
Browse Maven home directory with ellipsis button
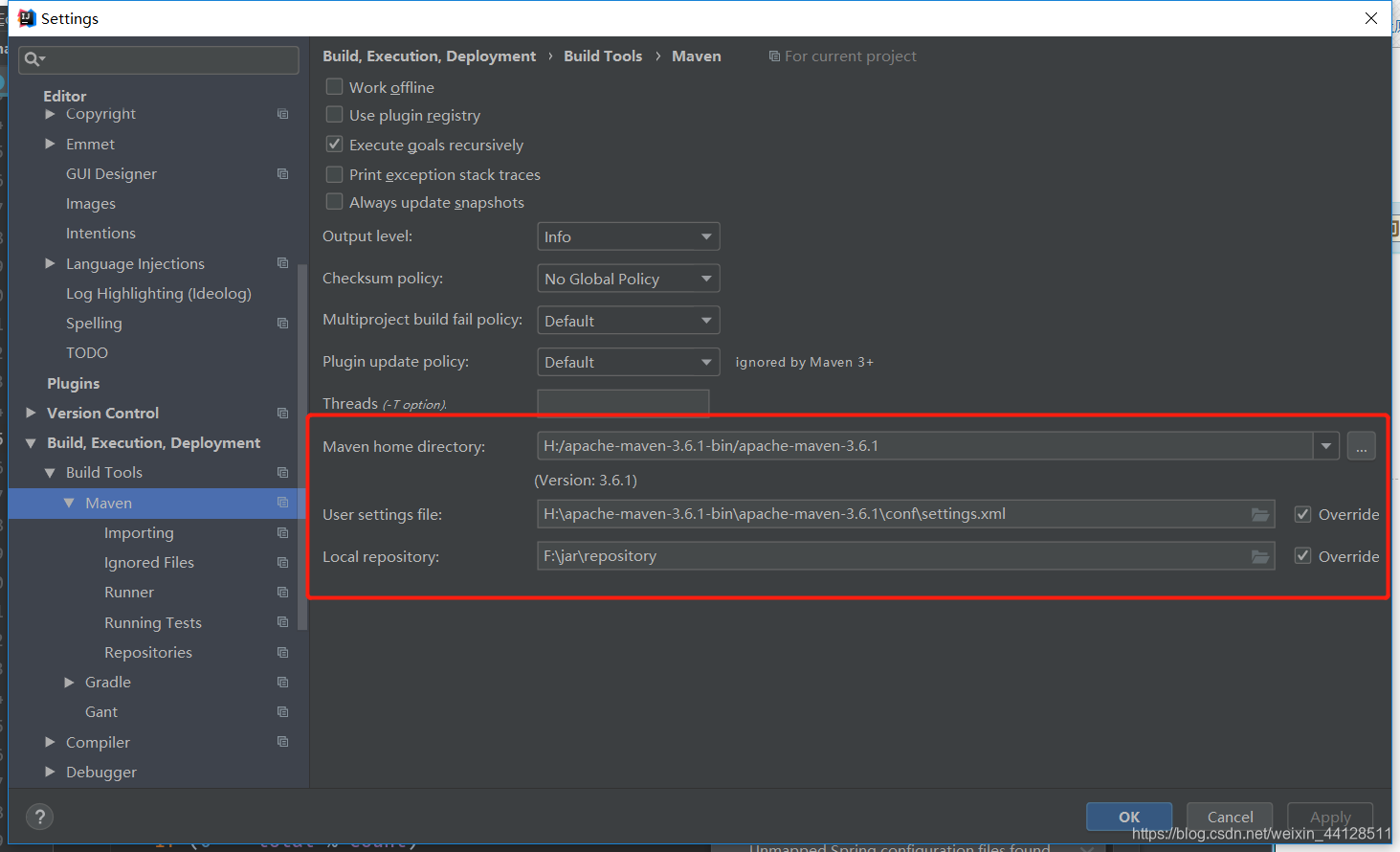click(1361, 446)
